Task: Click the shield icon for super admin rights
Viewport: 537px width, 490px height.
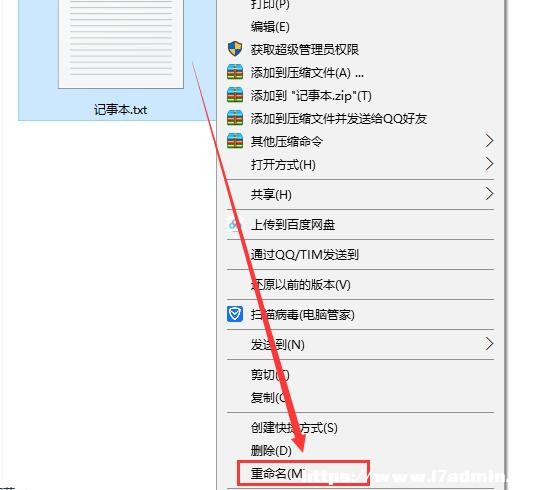Action: [x=235, y=49]
